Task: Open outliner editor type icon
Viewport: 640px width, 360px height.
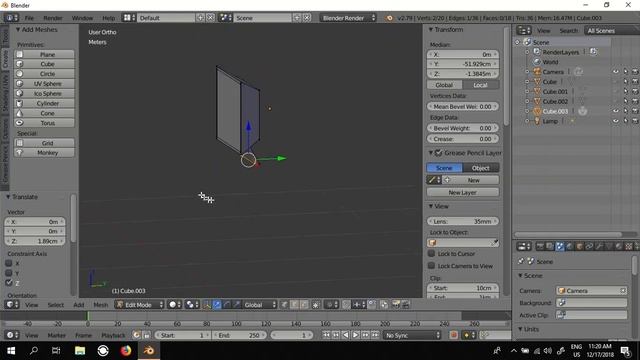Action: pos(523,31)
